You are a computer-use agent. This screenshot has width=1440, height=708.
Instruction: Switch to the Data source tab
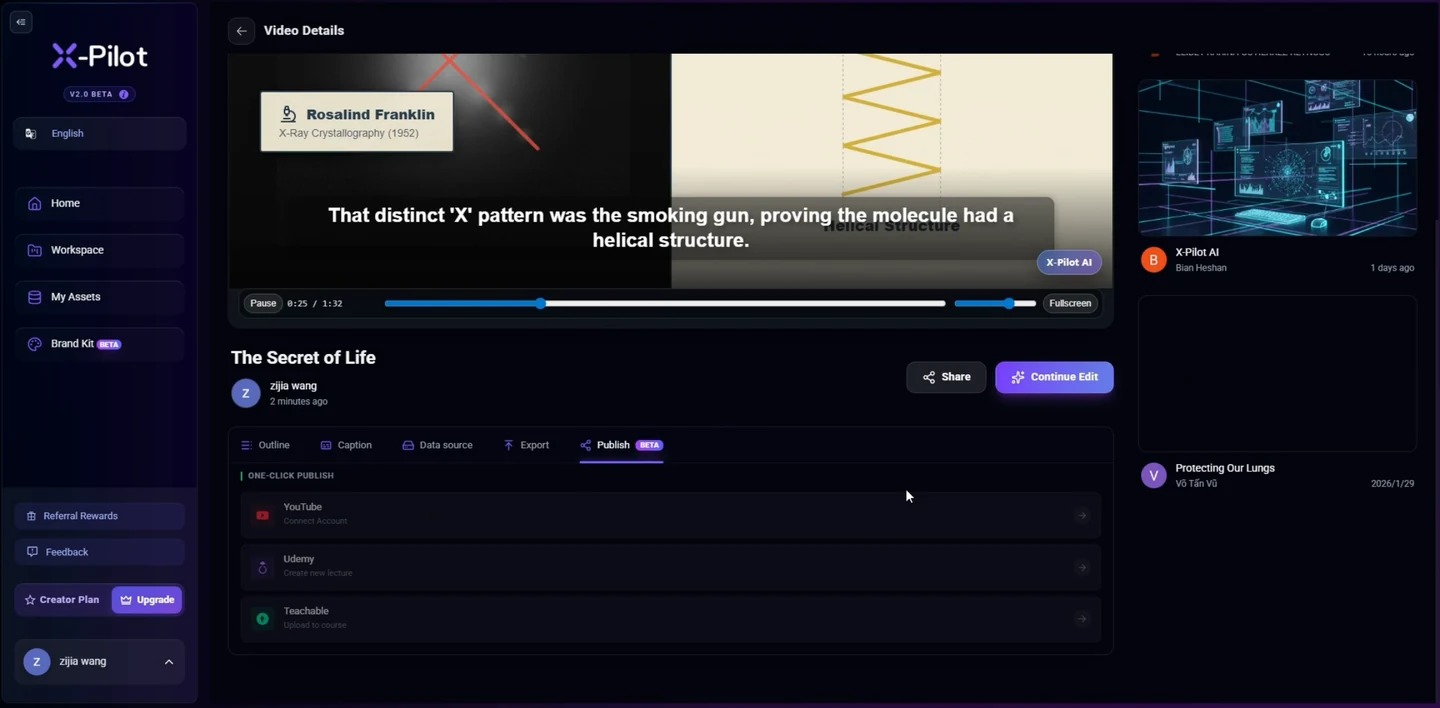point(437,445)
